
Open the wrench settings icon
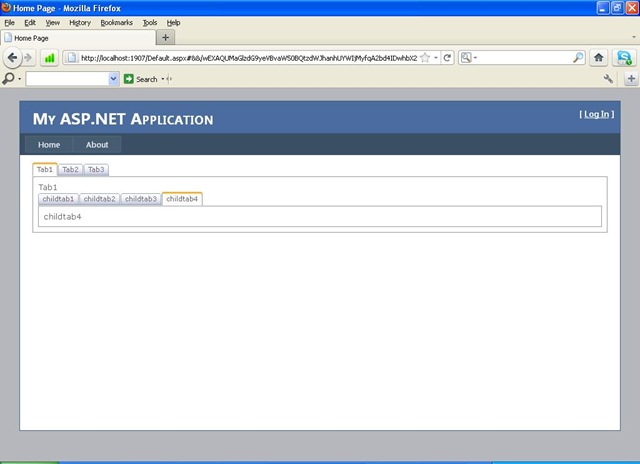point(608,79)
